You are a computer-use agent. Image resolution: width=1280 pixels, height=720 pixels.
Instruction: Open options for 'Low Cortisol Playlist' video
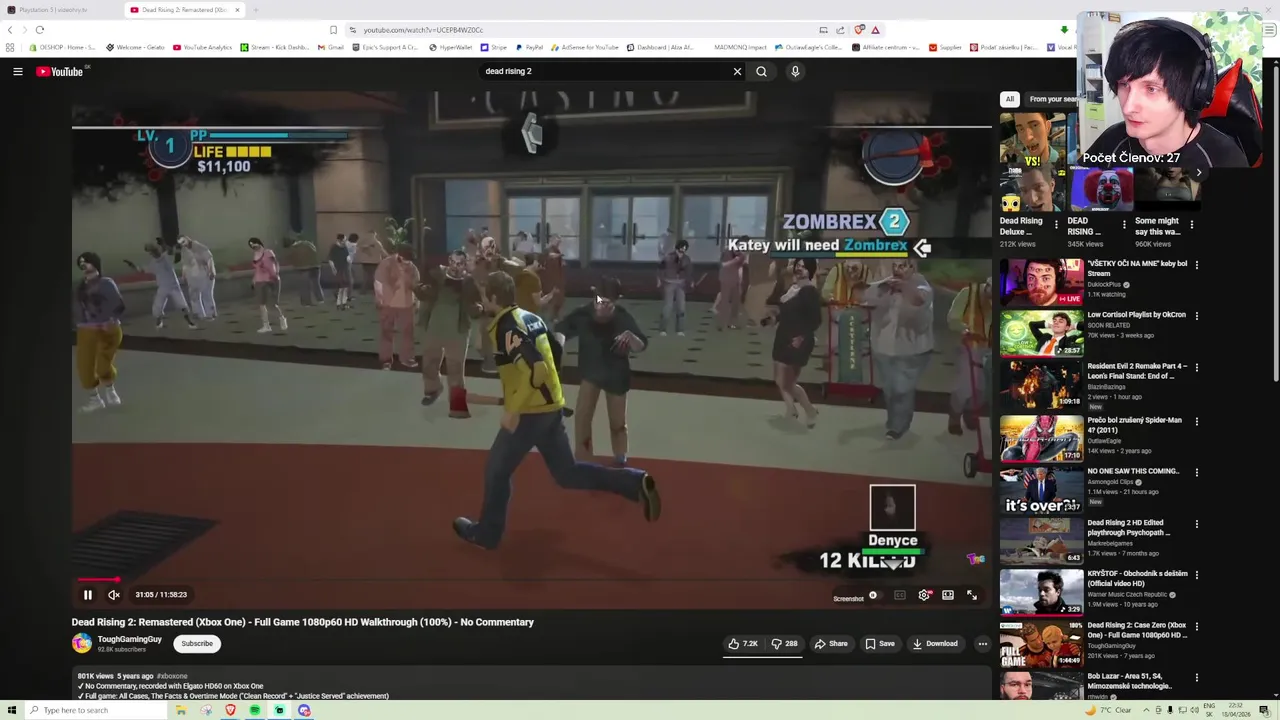(x=1197, y=316)
